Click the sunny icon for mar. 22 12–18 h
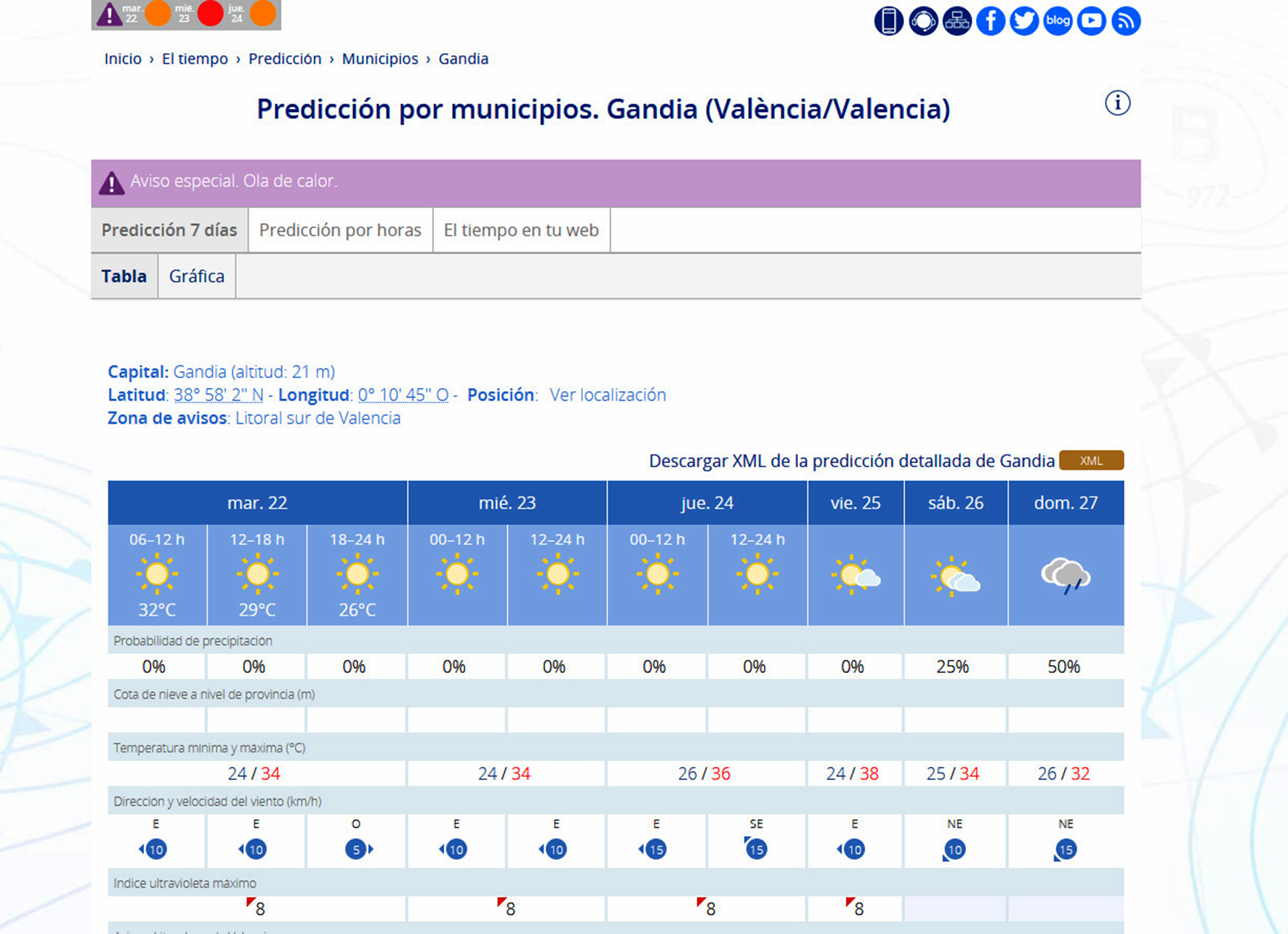 (x=257, y=574)
